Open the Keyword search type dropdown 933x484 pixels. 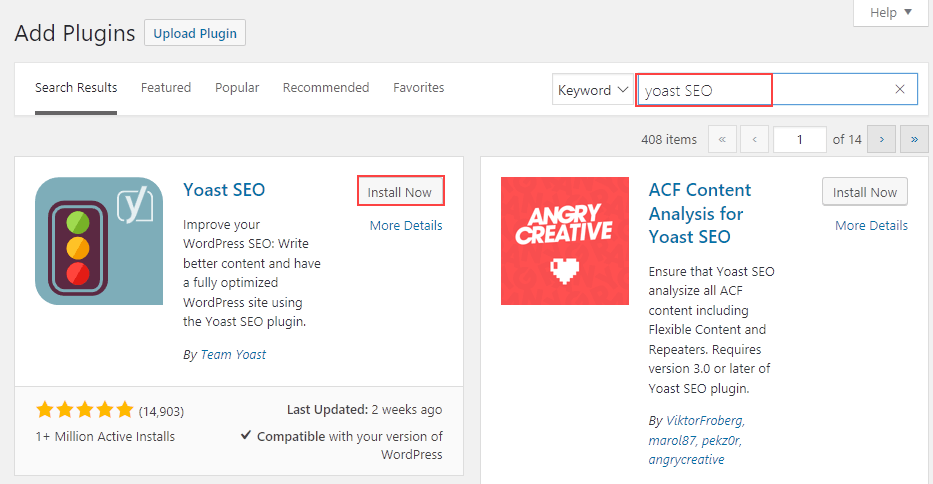click(x=593, y=89)
